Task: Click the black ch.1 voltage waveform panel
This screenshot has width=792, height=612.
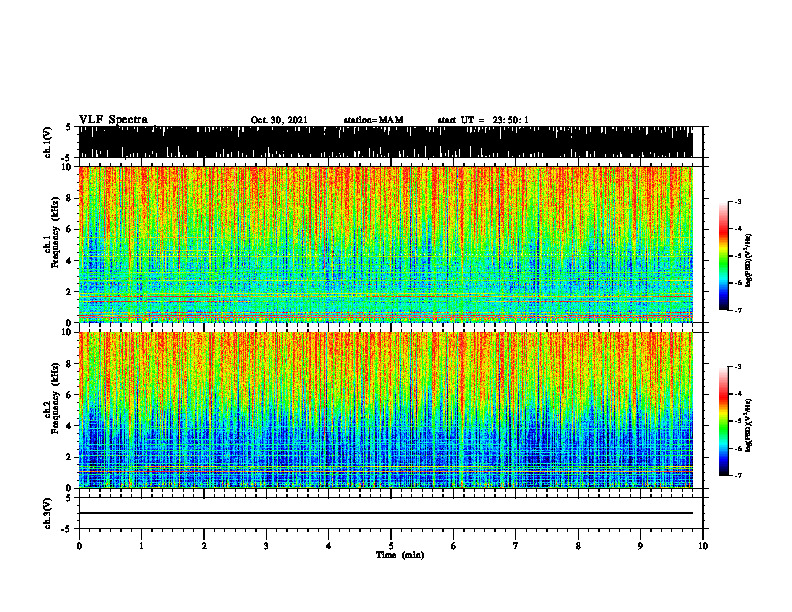Action: [385, 142]
